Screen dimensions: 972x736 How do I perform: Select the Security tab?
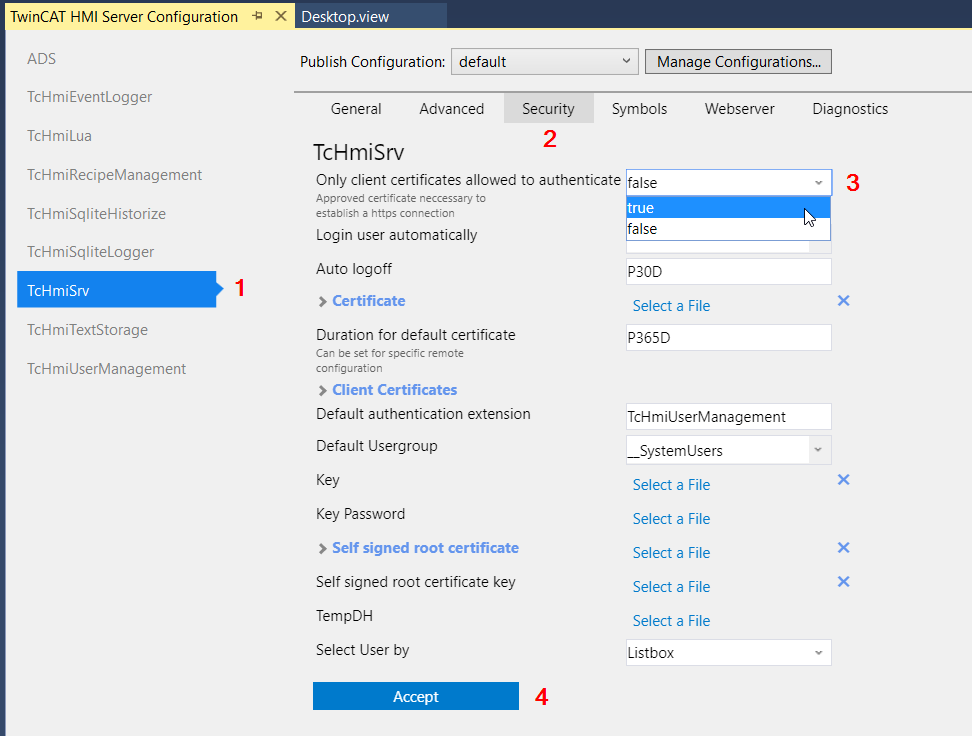(x=549, y=109)
